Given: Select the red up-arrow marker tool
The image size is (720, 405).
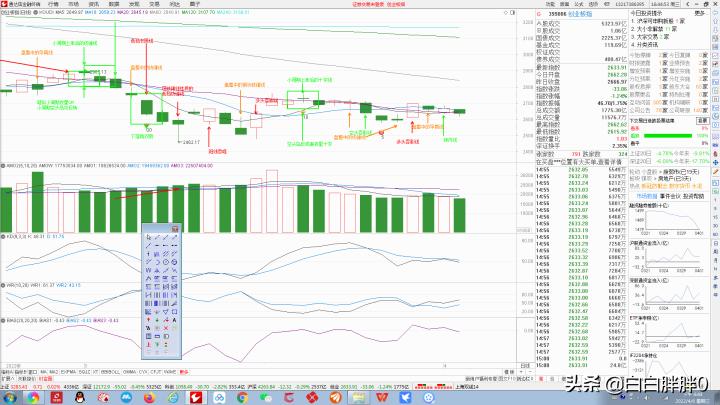Looking at the screenshot, I should [x=148, y=320].
